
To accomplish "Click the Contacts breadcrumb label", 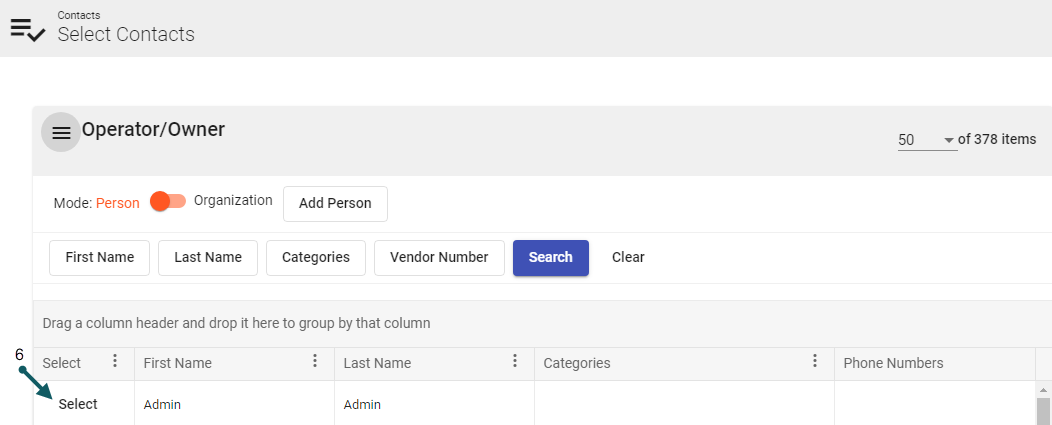I will (79, 15).
